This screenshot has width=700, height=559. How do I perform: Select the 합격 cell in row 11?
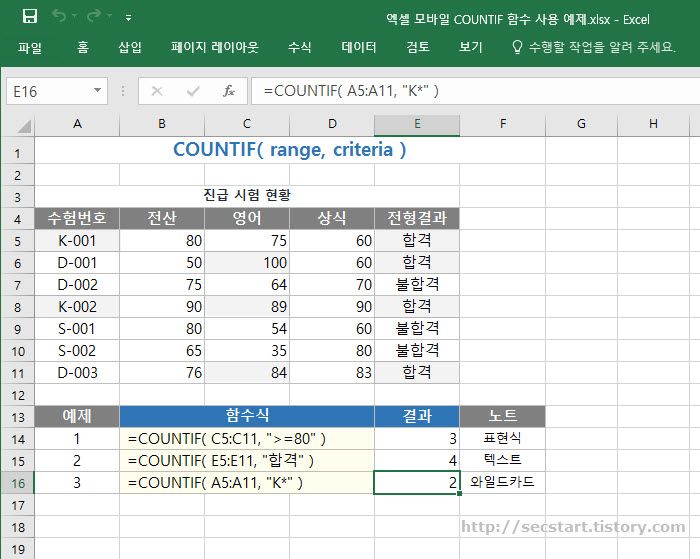tap(417, 372)
